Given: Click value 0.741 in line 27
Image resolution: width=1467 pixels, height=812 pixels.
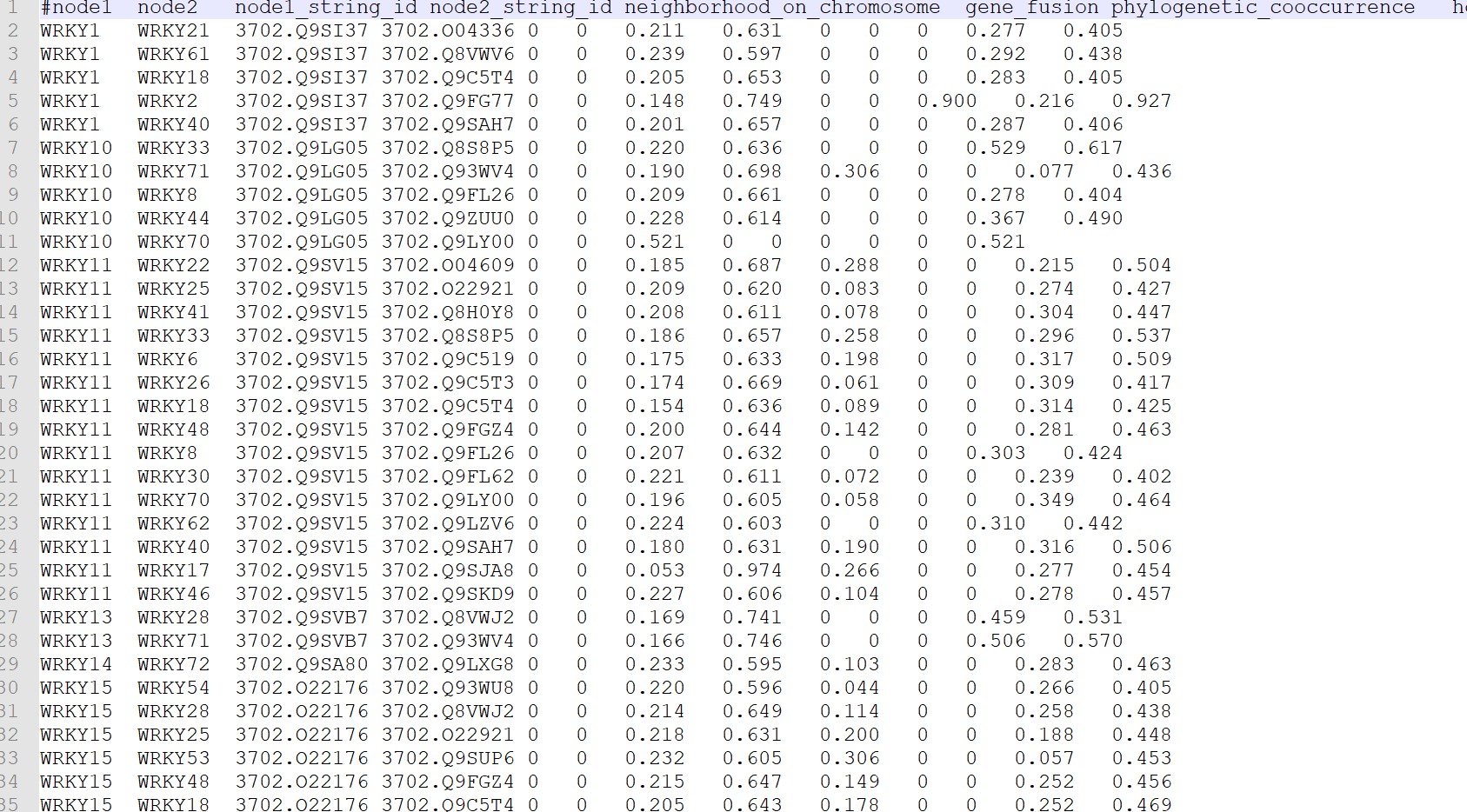Looking at the screenshot, I should (x=752, y=617).
